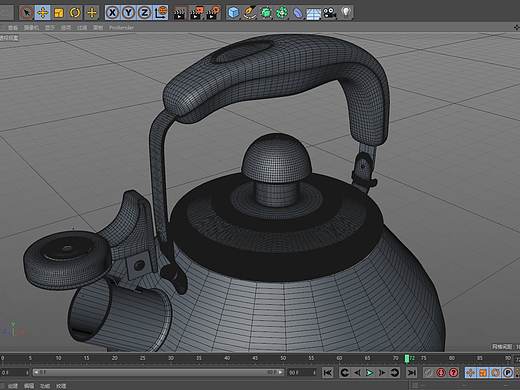Click frame 10 on timeline ruler

(58, 358)
